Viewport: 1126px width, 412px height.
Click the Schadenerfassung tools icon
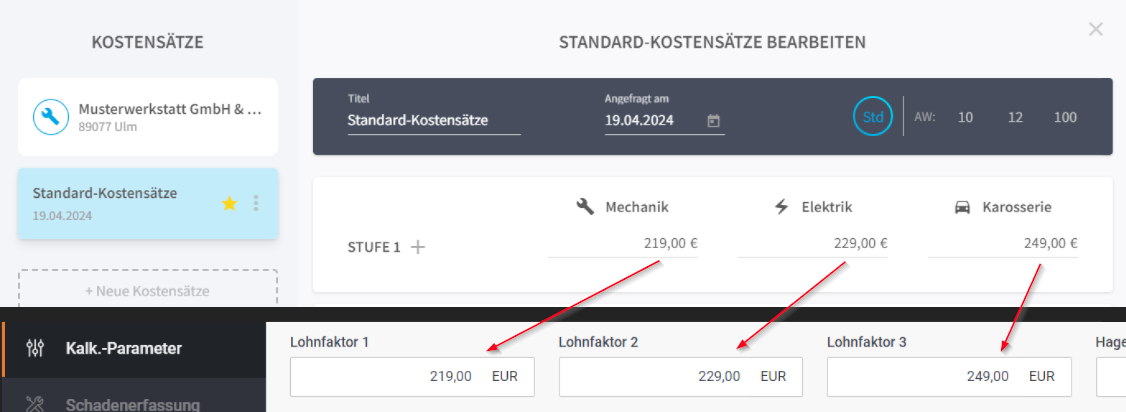(34, 404)
